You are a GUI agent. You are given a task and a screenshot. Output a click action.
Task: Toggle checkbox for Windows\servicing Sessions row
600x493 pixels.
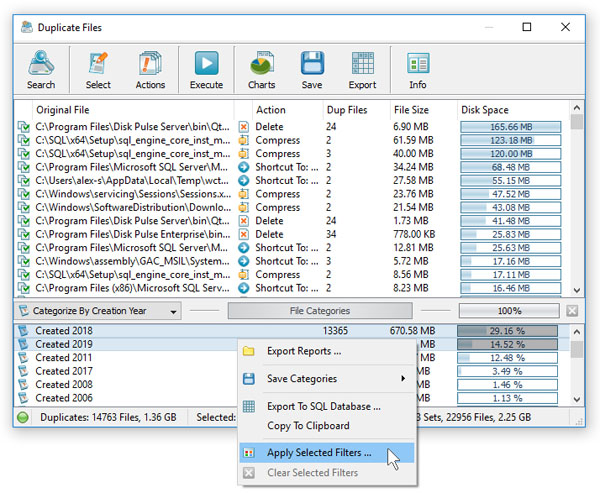(24, 194)
